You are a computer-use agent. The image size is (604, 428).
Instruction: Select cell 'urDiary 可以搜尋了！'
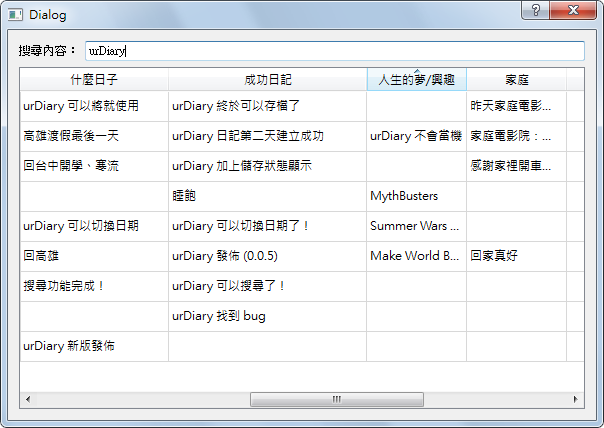point(268,286)
